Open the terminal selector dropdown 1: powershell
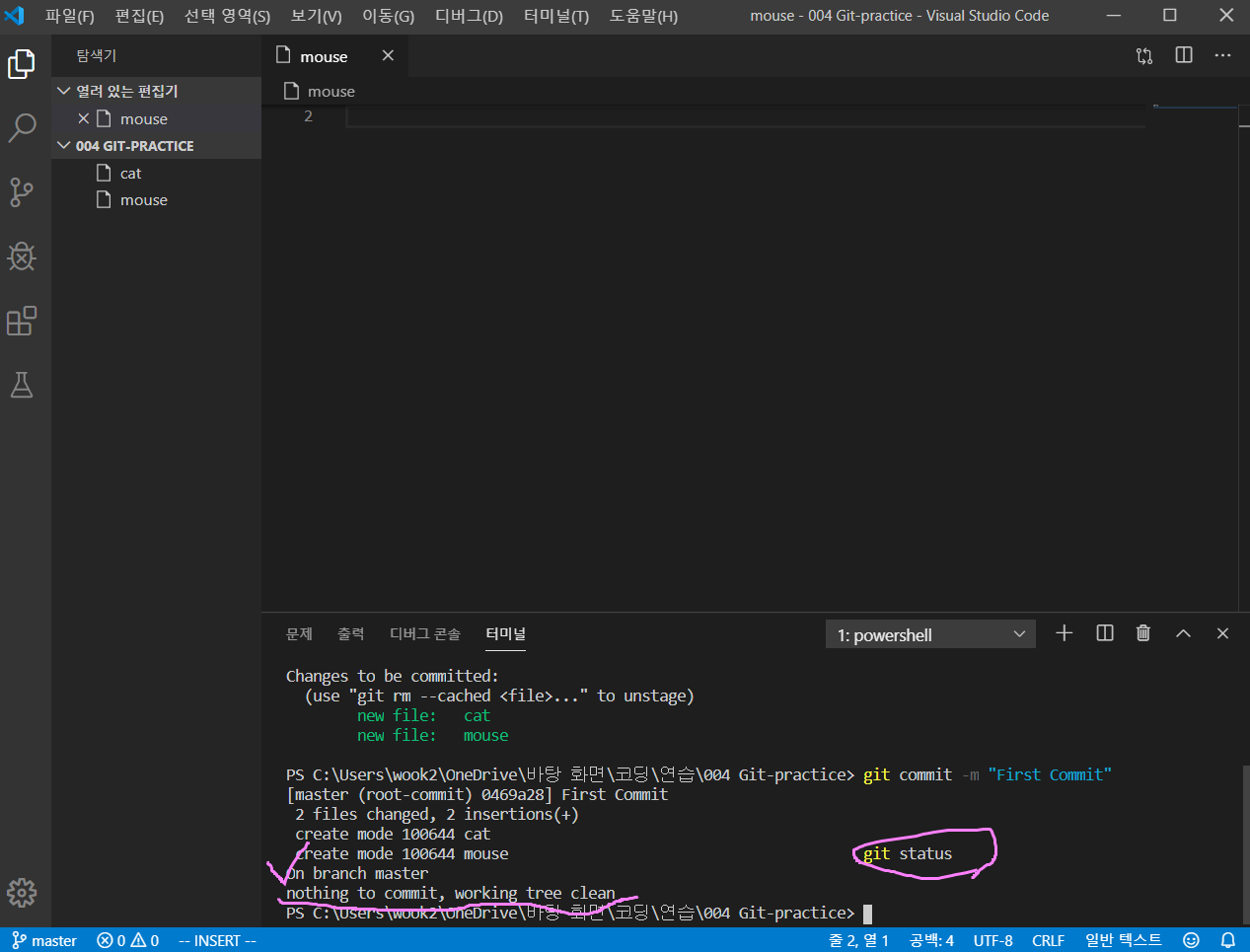The width and height of the screenshot is (1250, 952). 930,634
